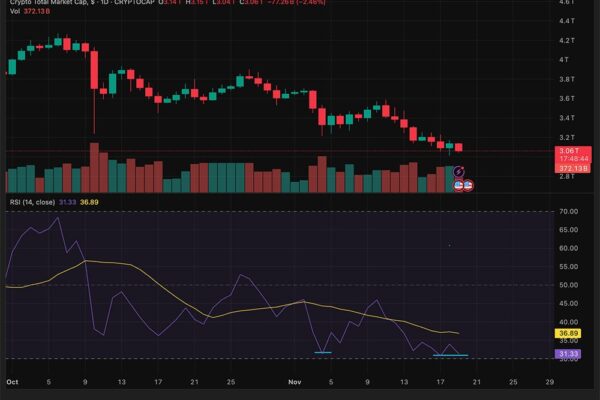600x400 pixels.
Task: Click the purple 31.33 label on RSI axis
Action: (x=567, y=353)
